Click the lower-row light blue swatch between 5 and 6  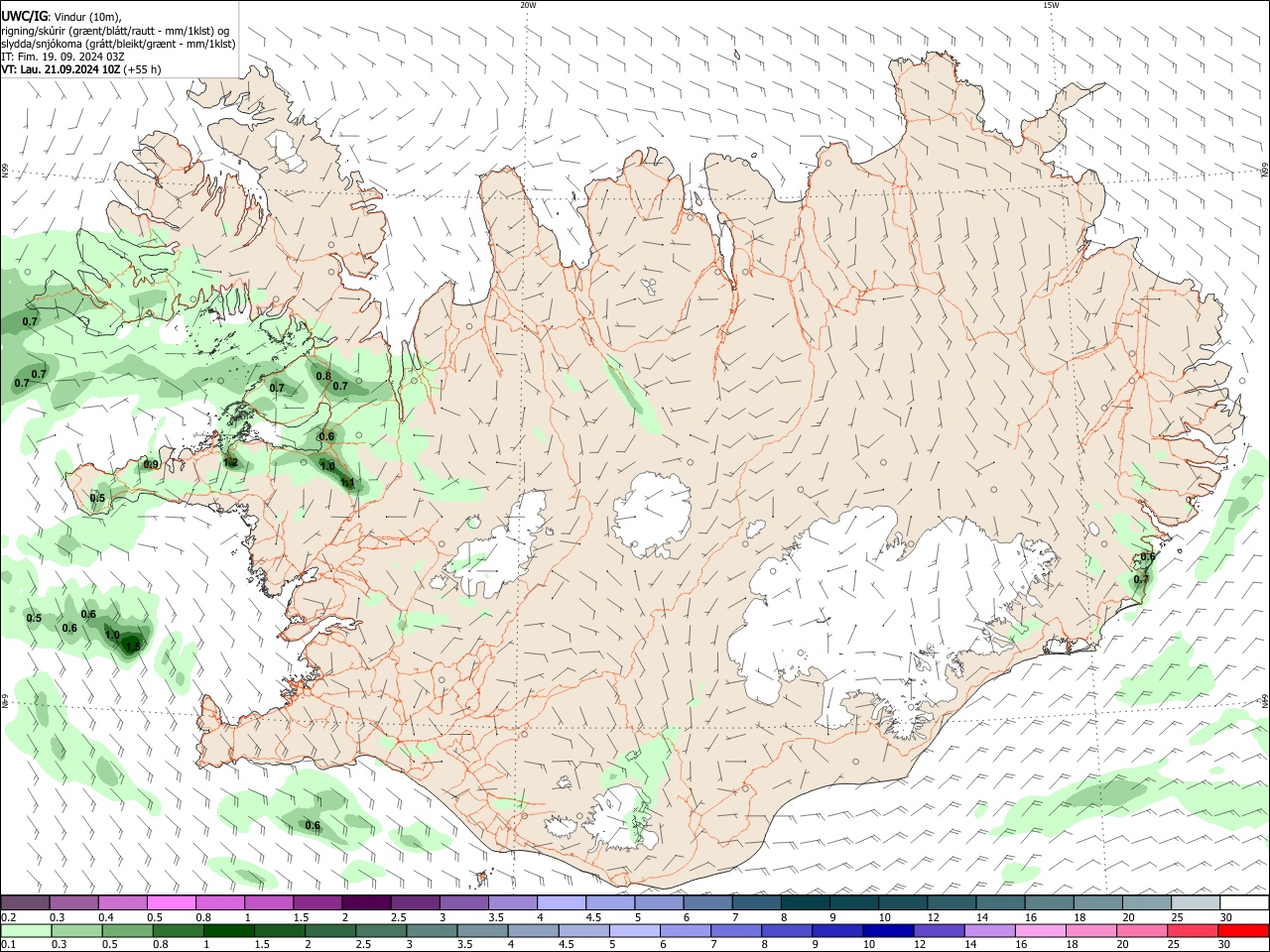tap(635, 930)
